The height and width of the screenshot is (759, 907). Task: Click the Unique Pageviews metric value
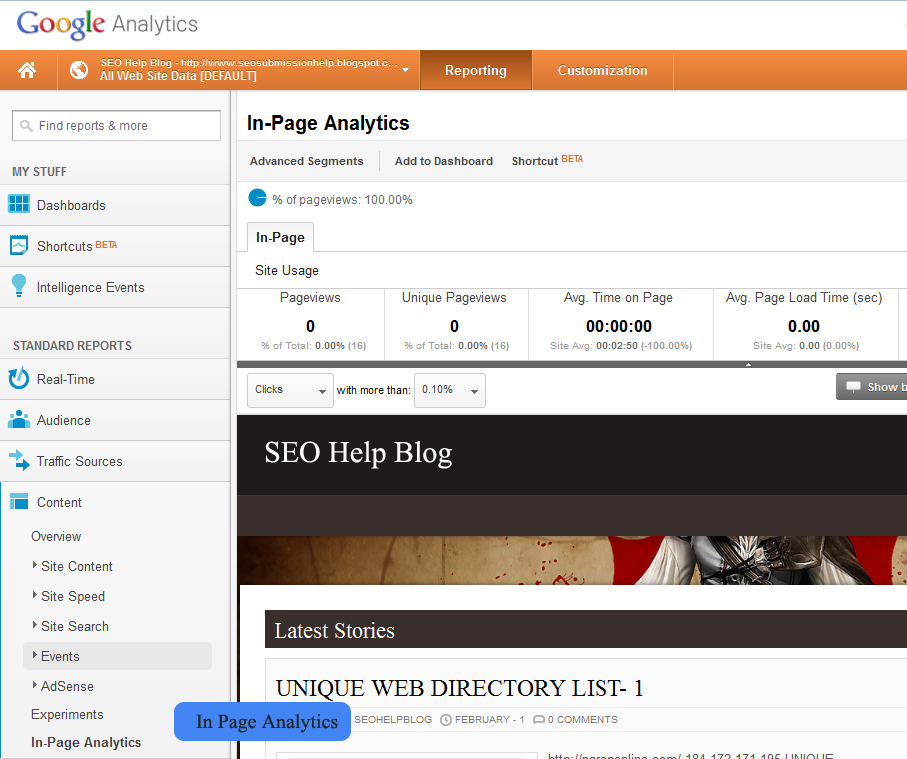[x=455, y=326]
